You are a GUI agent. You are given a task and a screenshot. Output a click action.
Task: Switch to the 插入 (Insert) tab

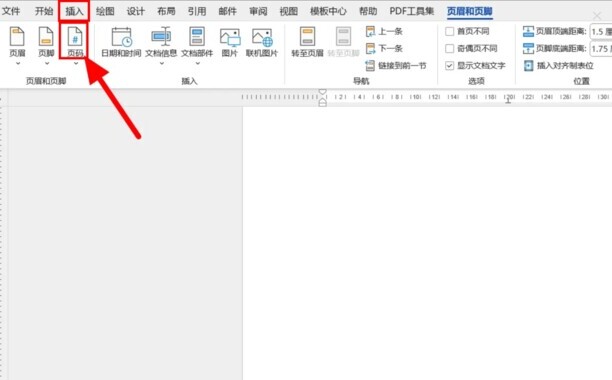click(x=75, y=11)
